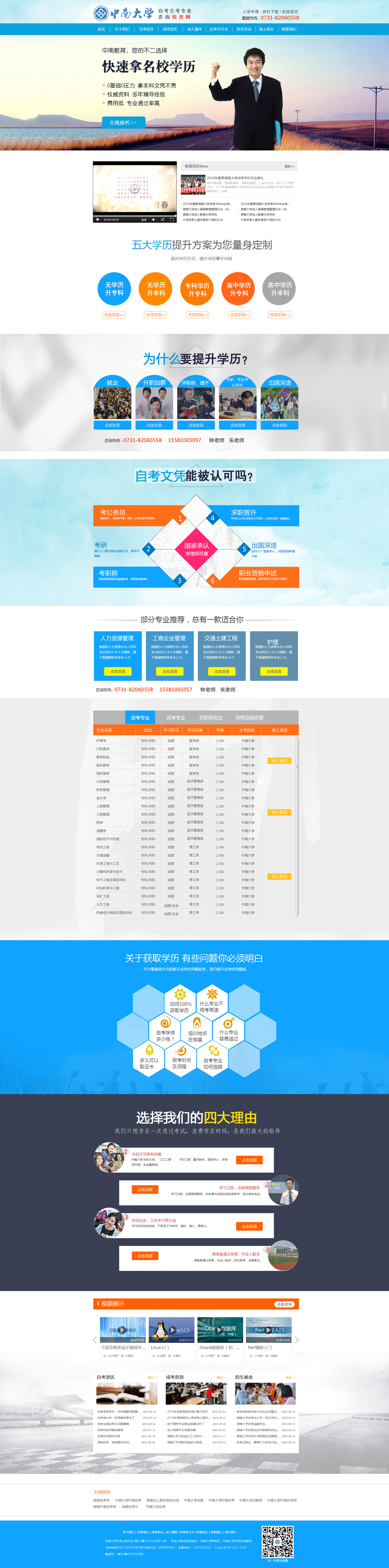Open the 首页 navigation item
Viewport: 389px width, 1568px height.
101,29
